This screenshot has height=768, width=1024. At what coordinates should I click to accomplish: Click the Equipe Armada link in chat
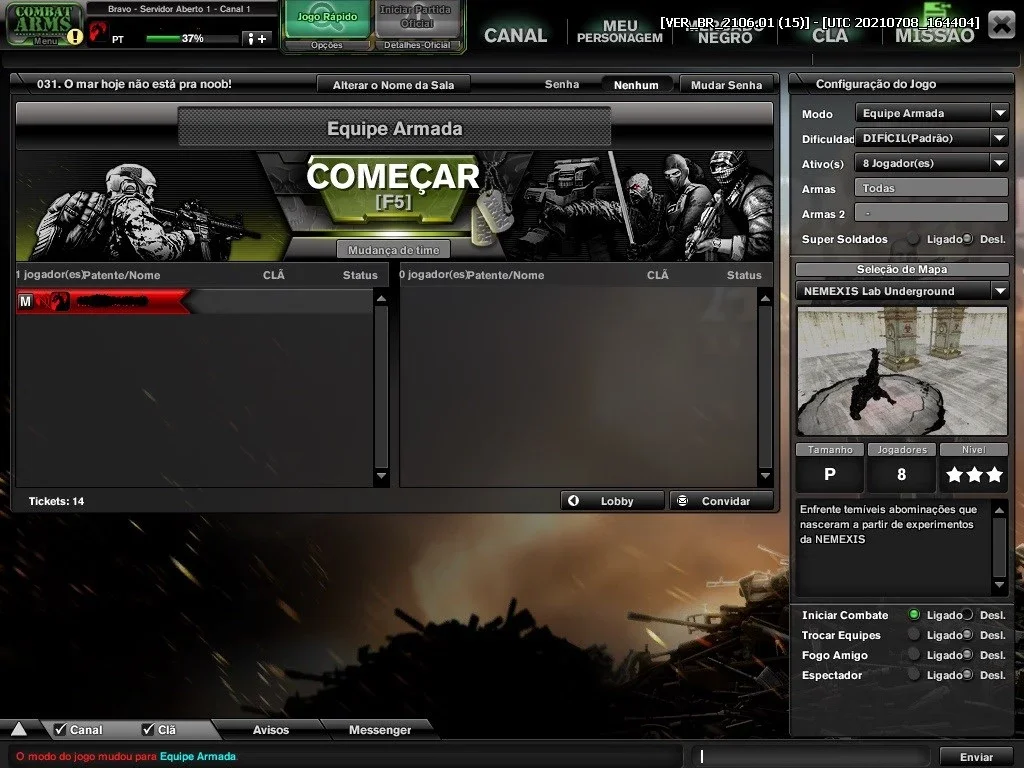[x=197, y=756]
